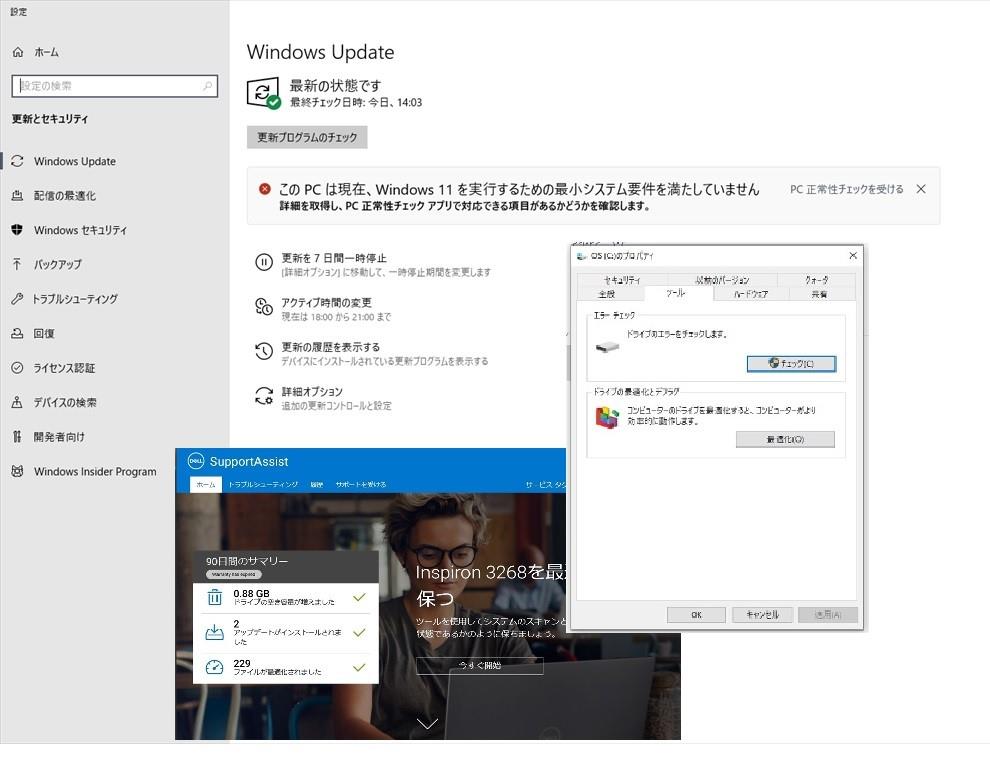Screen dimensions: 990x766
Task: Close the drive properties dialog
Action: (x=853, y=255)
